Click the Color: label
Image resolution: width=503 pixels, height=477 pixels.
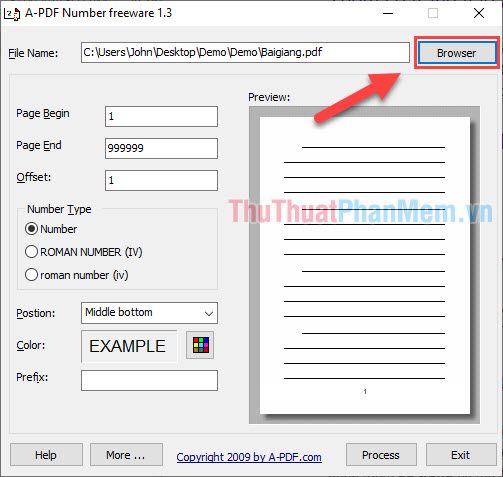click(x=31, y=345)
